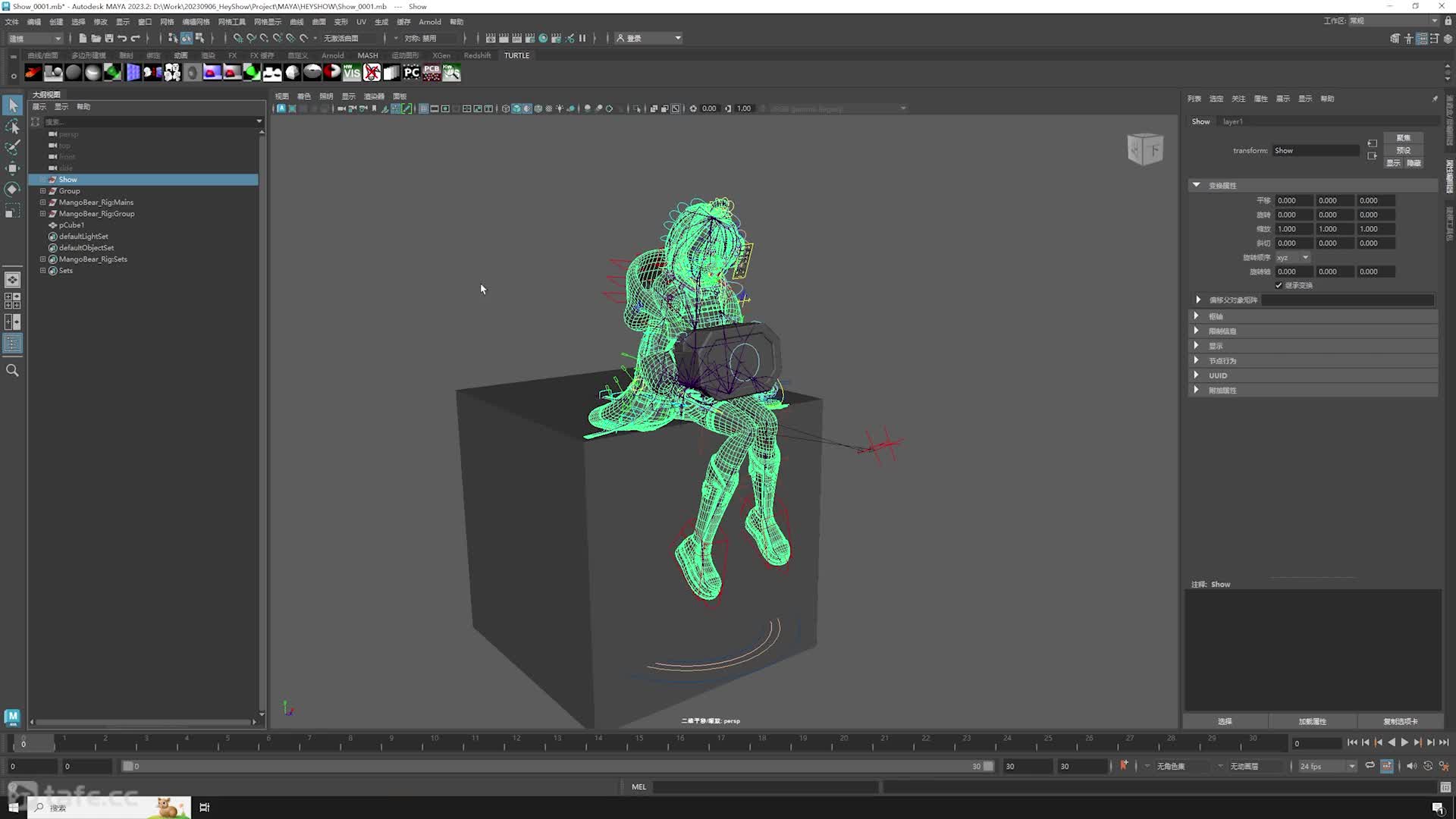This screenshot has width=1456, height=819.
Task: Click the outliner horizontal scrollbar
Action: (143, 722)
